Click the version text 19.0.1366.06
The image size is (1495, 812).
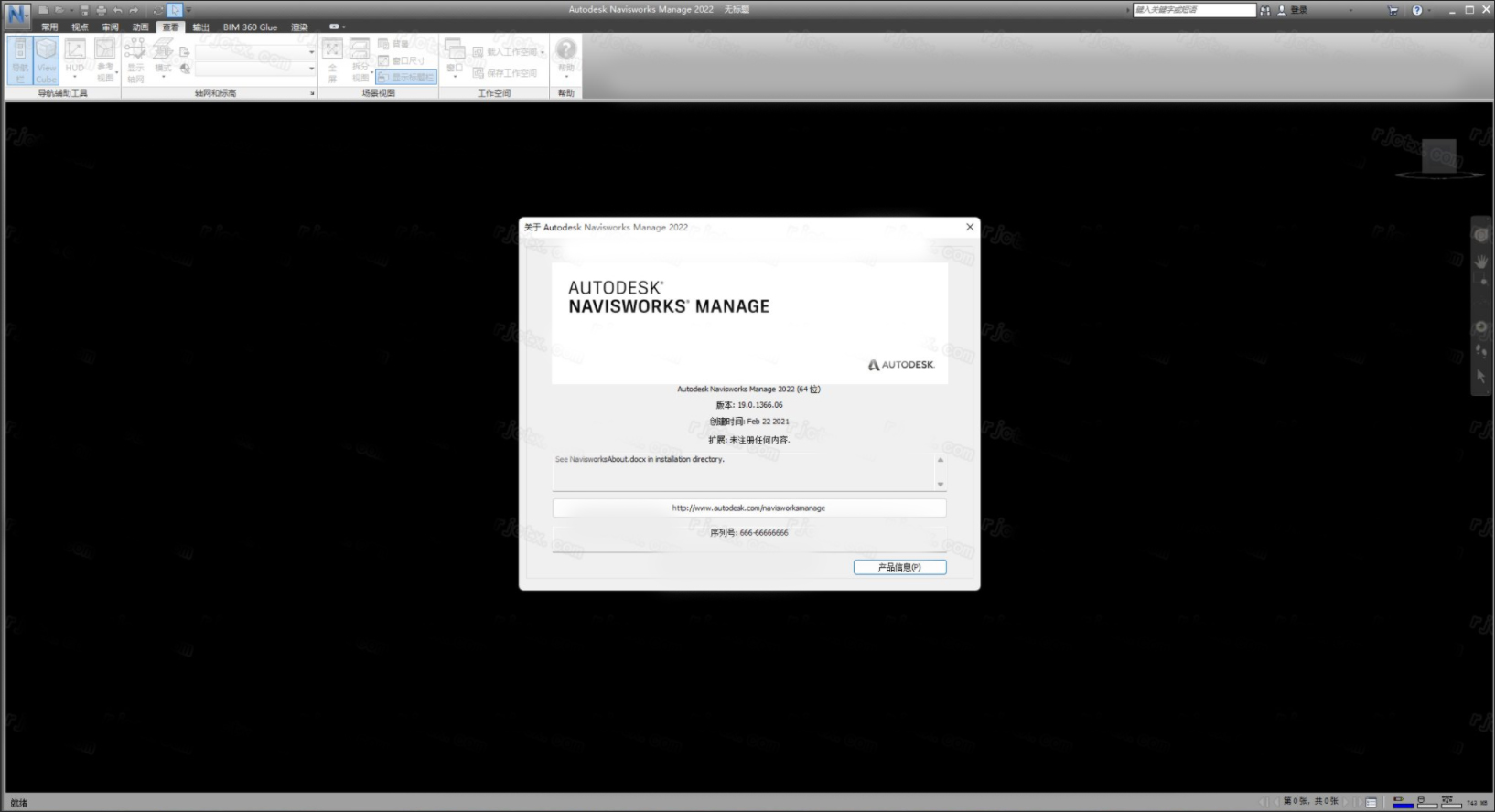(x=760, y=405)
